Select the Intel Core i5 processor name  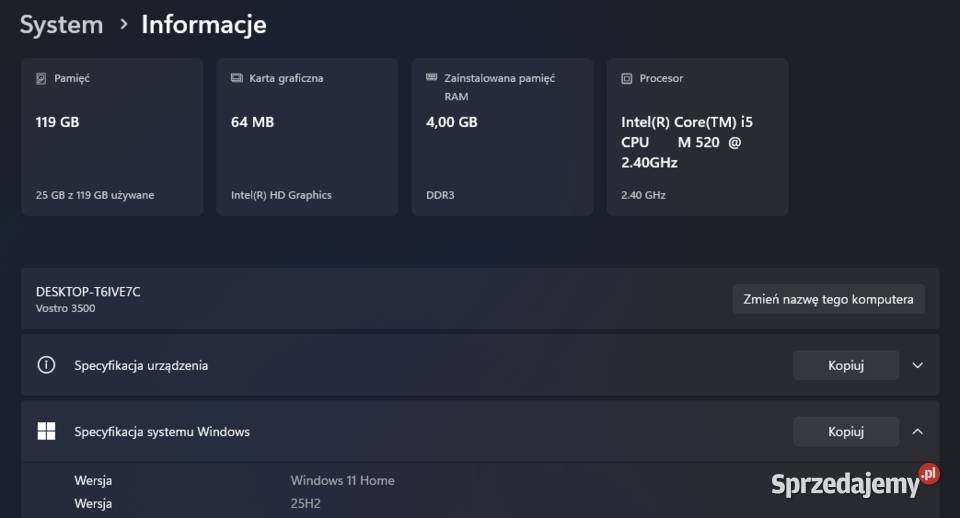pyautogui.click(x=686, y=141)
